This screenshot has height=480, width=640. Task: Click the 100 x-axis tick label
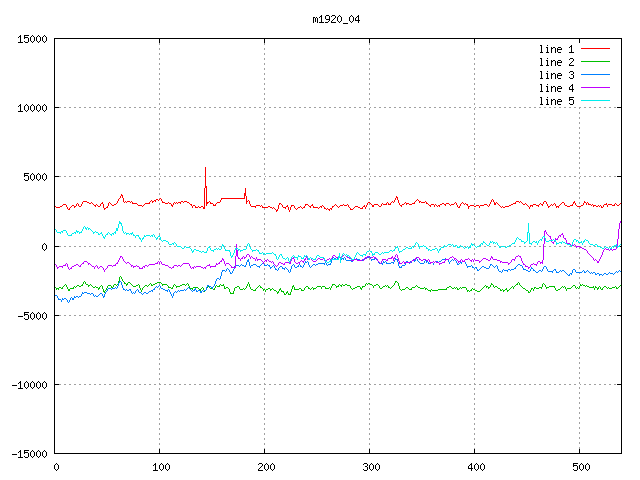[x=160, y=467]
